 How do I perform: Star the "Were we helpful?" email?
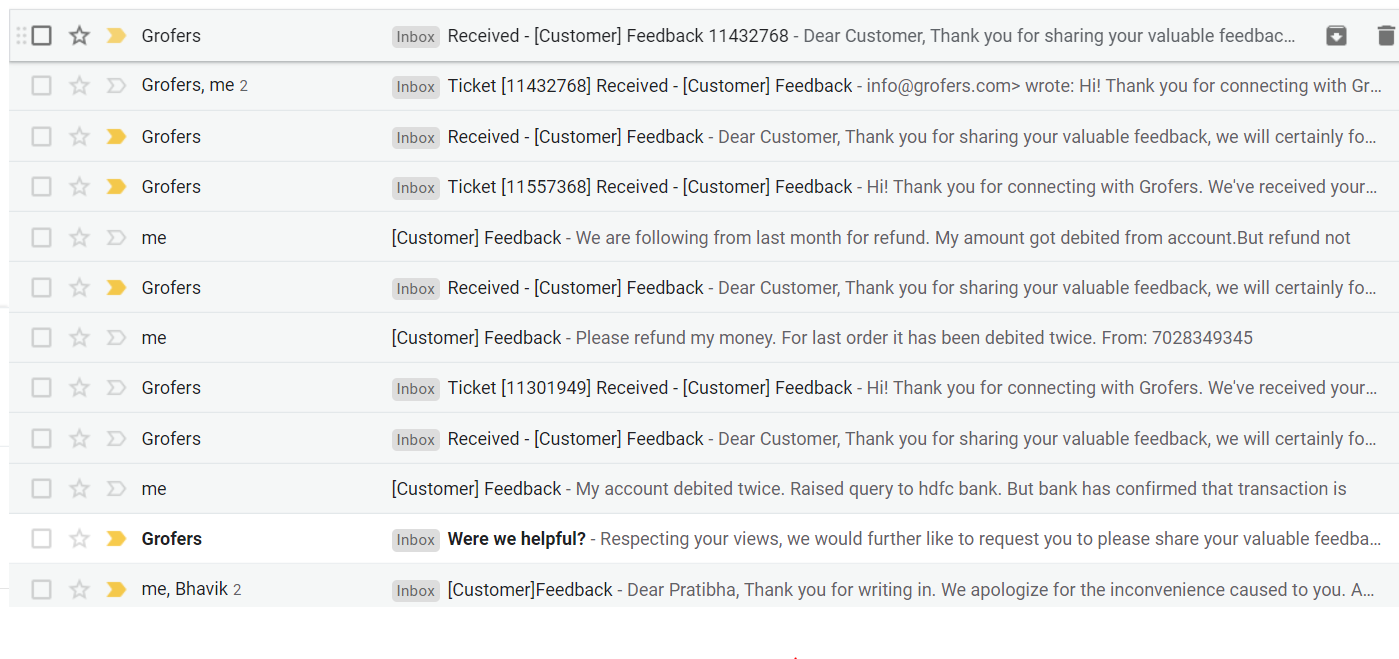80,539
